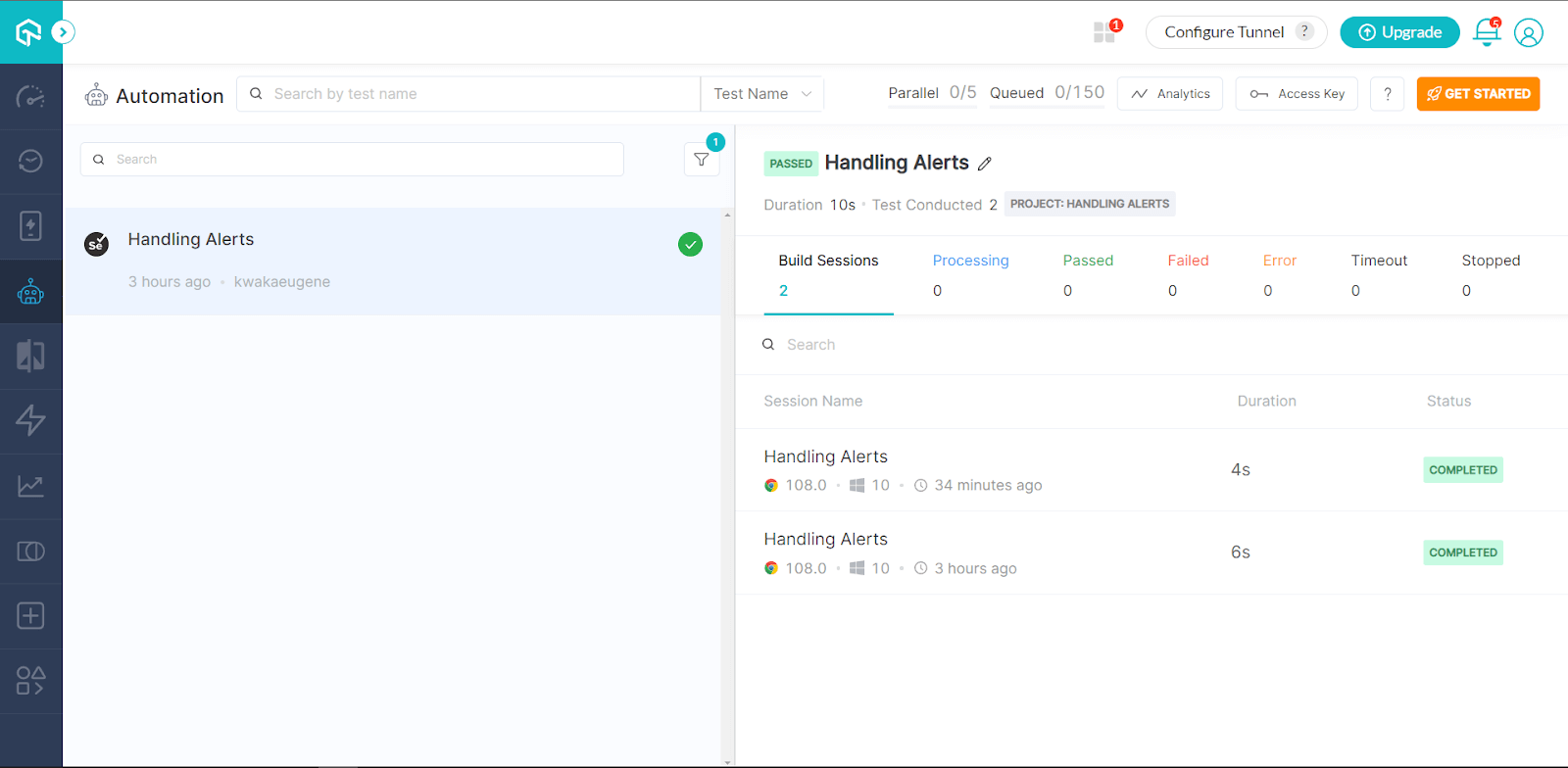
Task: Click Chrome icon in 34 minutes ago session
Action: [x=771, y=485]
